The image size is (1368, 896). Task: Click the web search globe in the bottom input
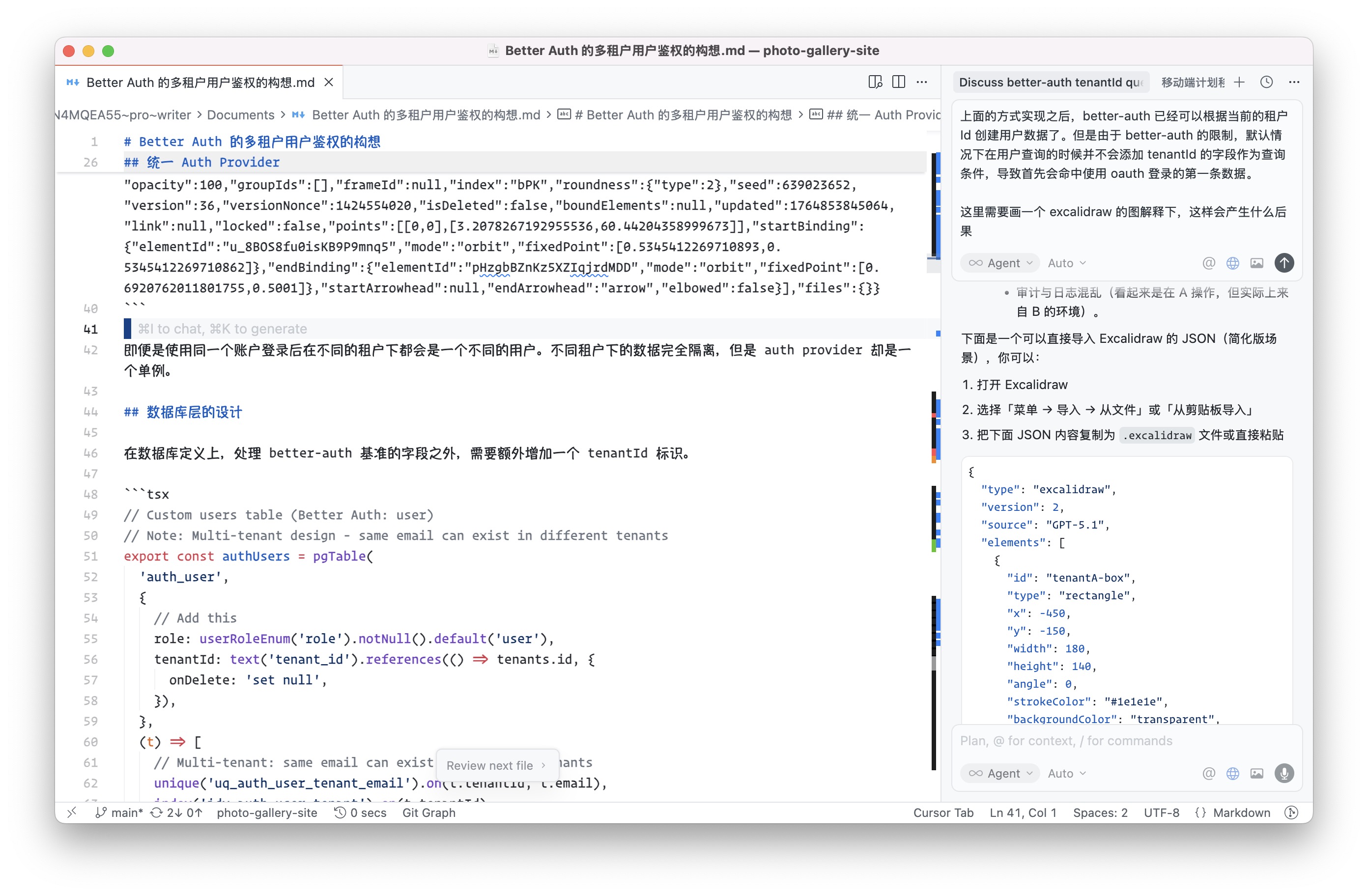tap(1232, 773)
